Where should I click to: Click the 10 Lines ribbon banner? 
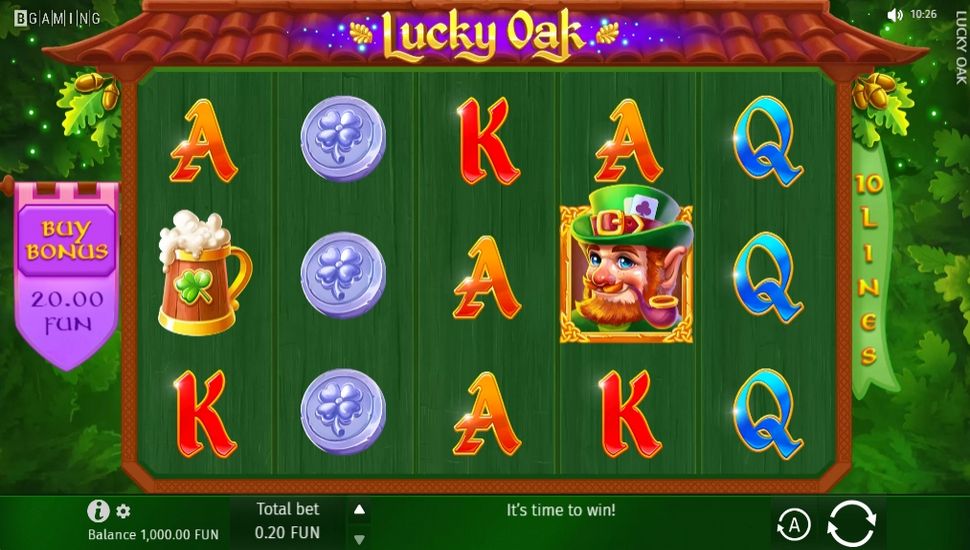[870, 269]
